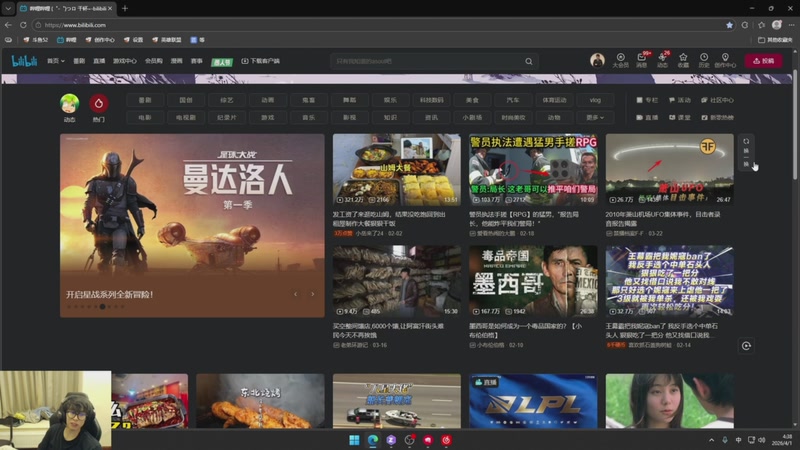Open the new tab plus button
The image size is (800, 450).
[124, 8]
